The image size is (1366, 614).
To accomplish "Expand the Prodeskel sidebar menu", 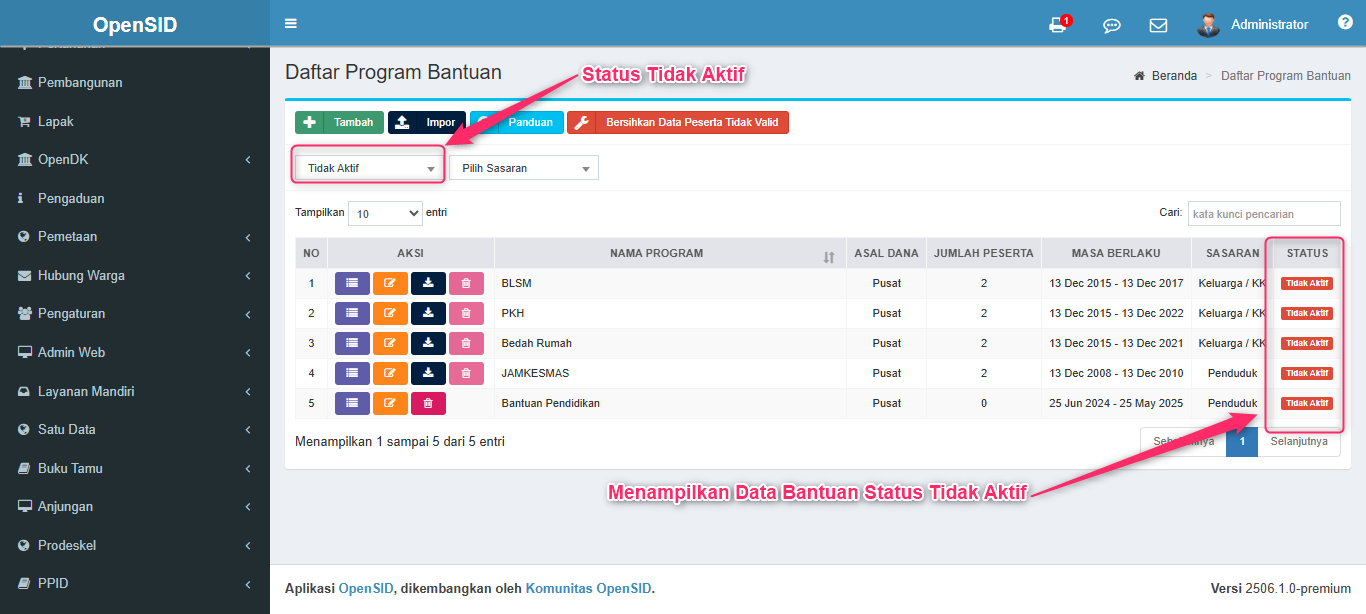I will [135, 545].
